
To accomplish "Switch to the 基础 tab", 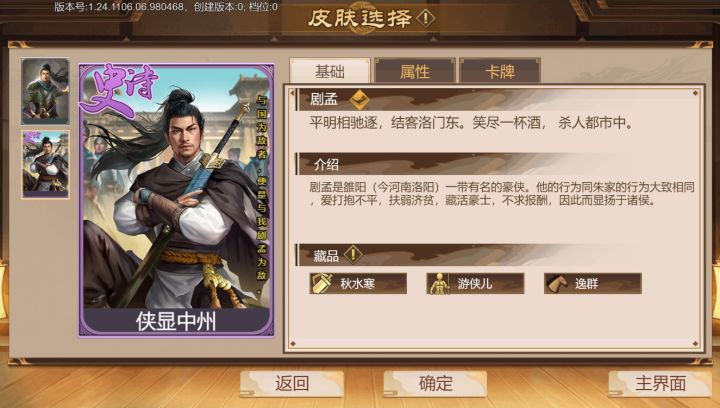I will click(x=330, y=71).
